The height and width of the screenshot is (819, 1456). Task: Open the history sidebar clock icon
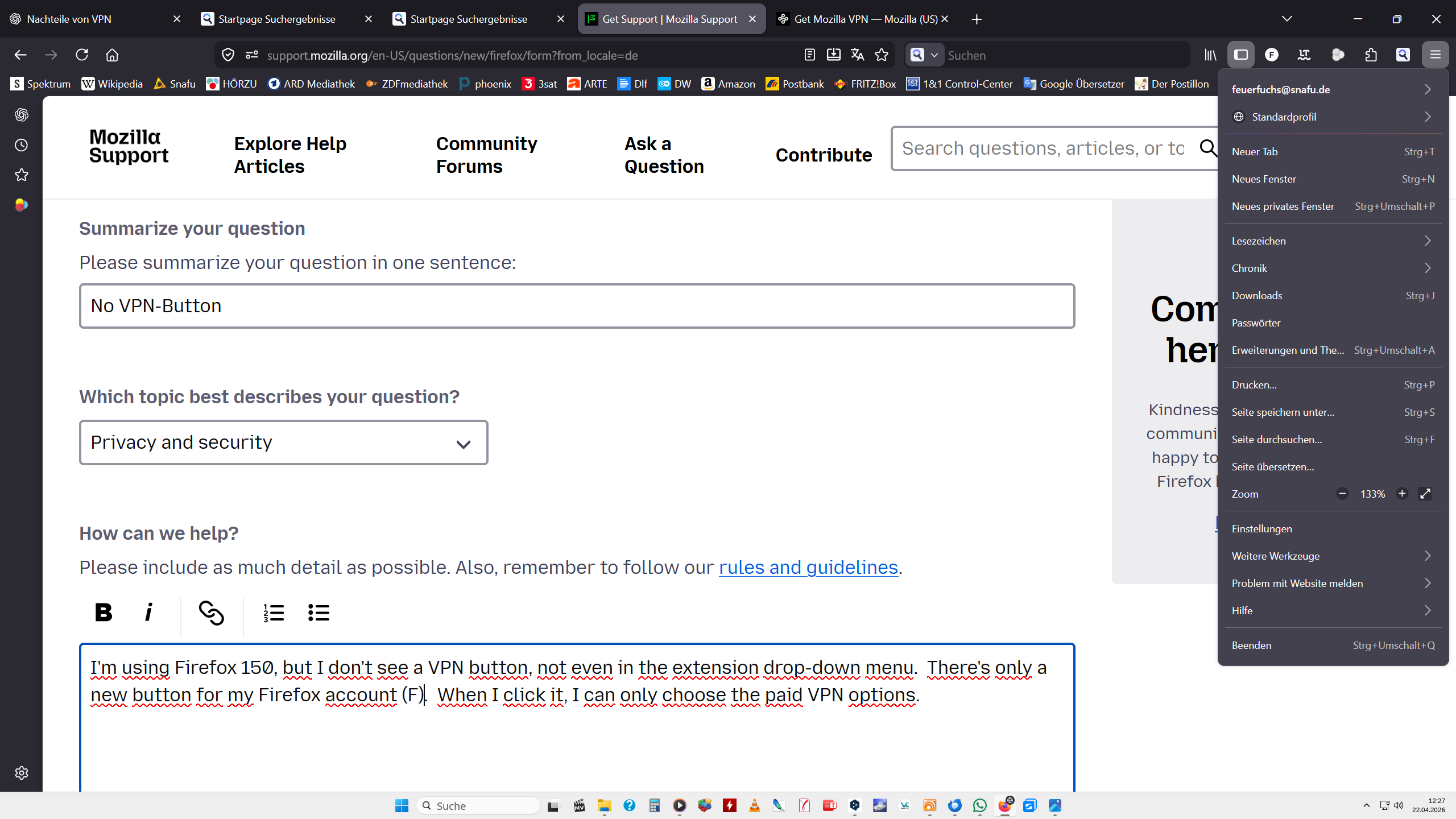click(x=22, y=145)
